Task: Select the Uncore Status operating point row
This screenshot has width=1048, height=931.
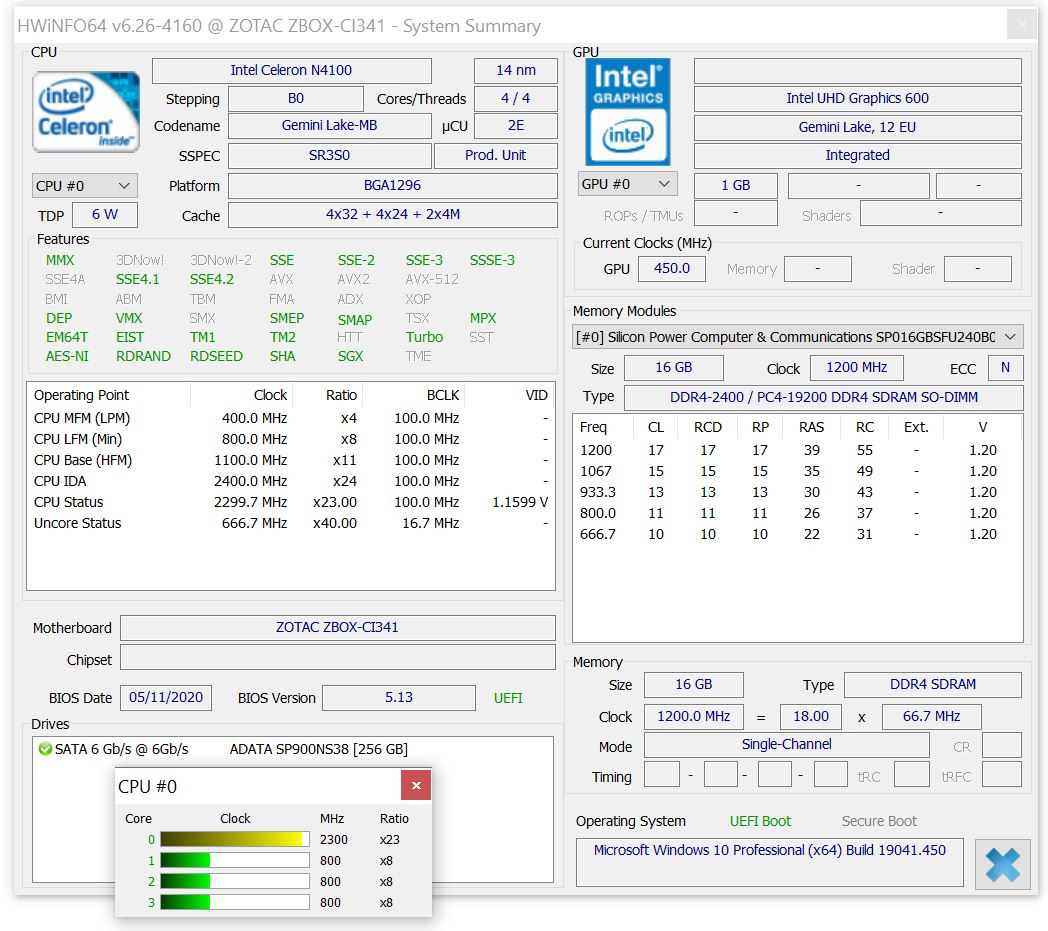Action: point(291,523)
